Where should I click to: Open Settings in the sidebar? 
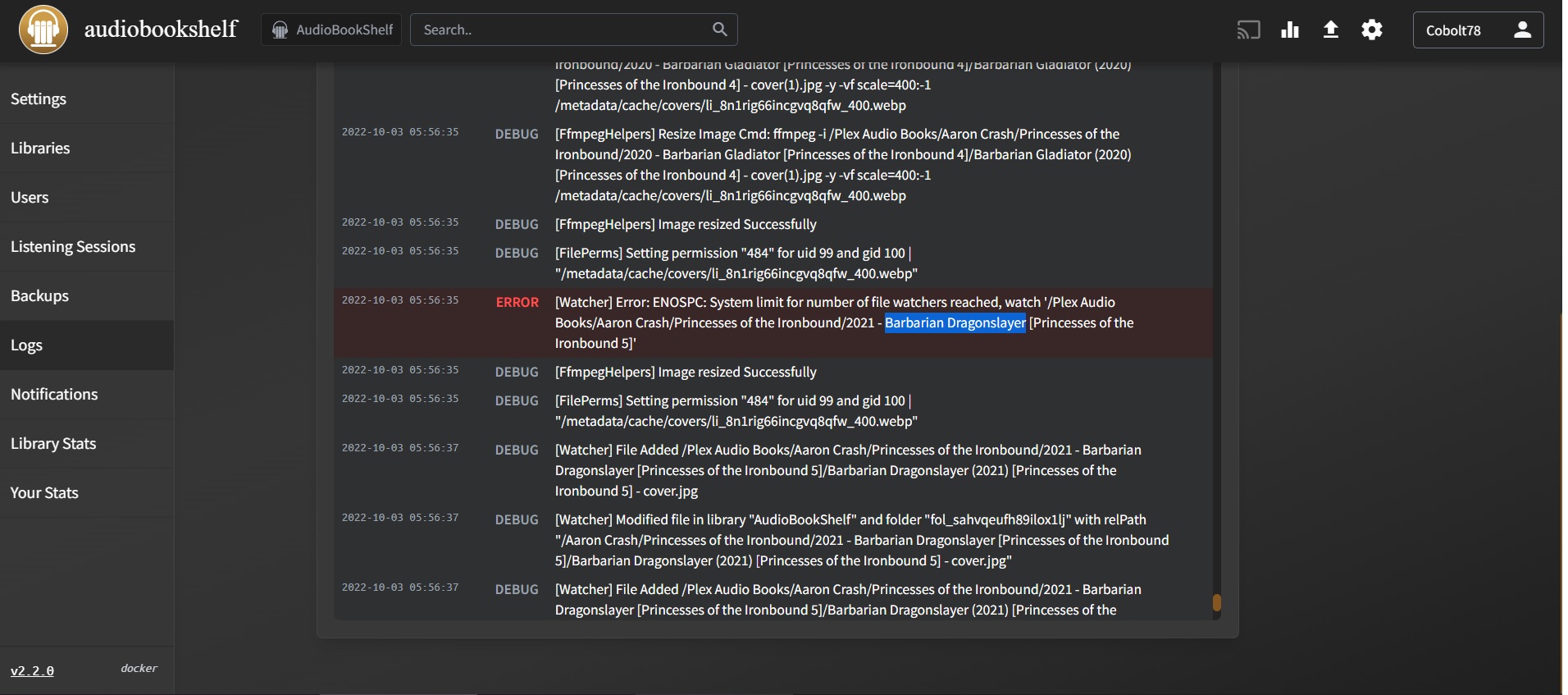[x=87, y=98]
